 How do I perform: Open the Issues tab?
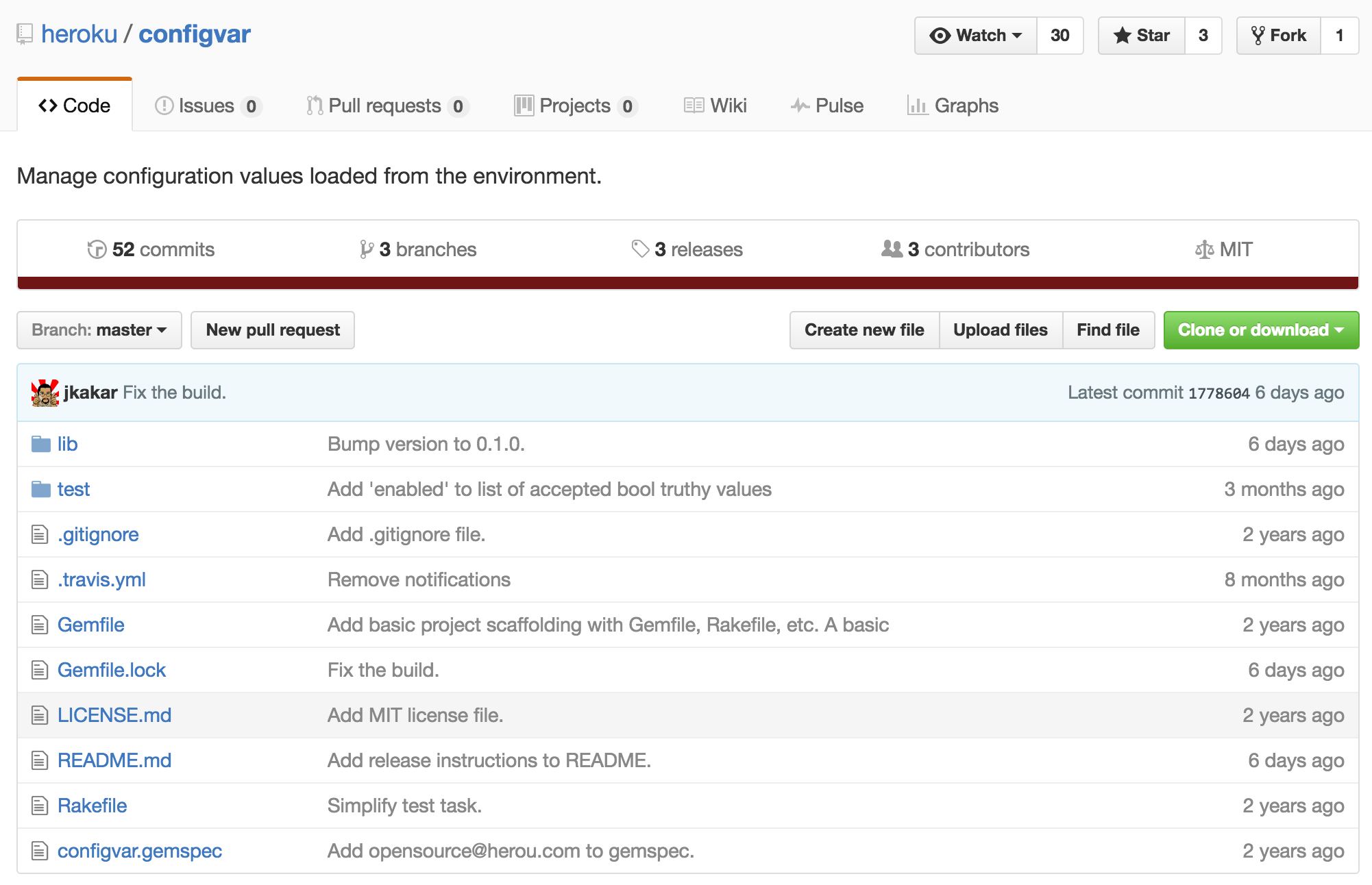[208, 105]
